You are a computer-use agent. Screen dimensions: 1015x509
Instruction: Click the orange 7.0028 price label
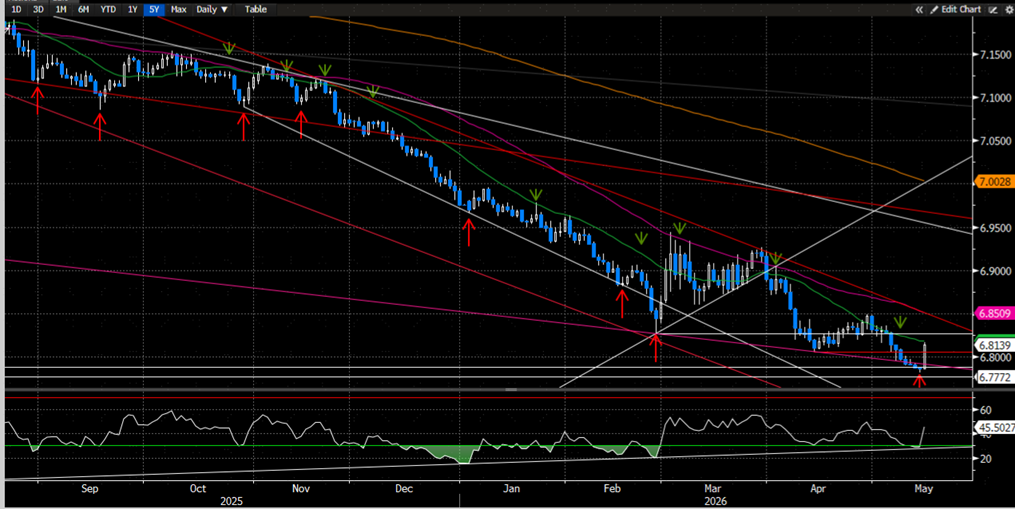pyautogui.click(x=995, y=182)
